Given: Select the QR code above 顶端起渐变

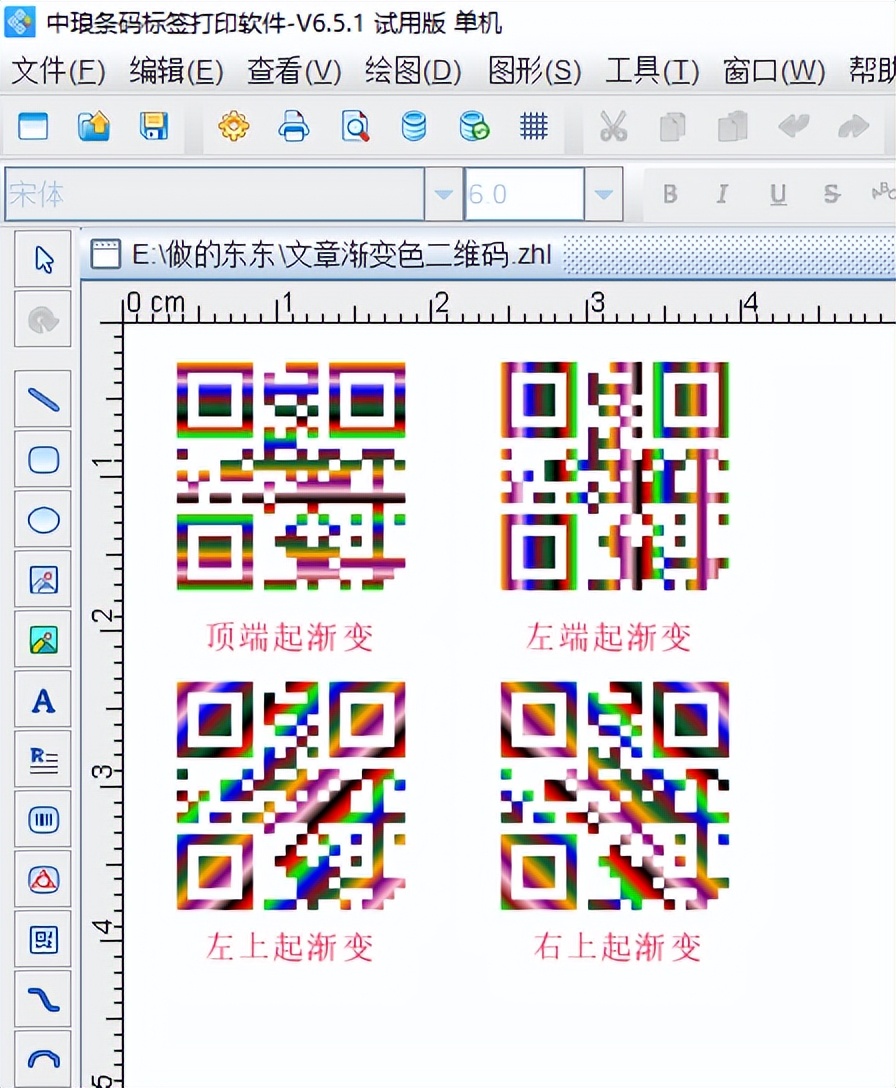Looking at the screenshot, I should pos(290,476).
